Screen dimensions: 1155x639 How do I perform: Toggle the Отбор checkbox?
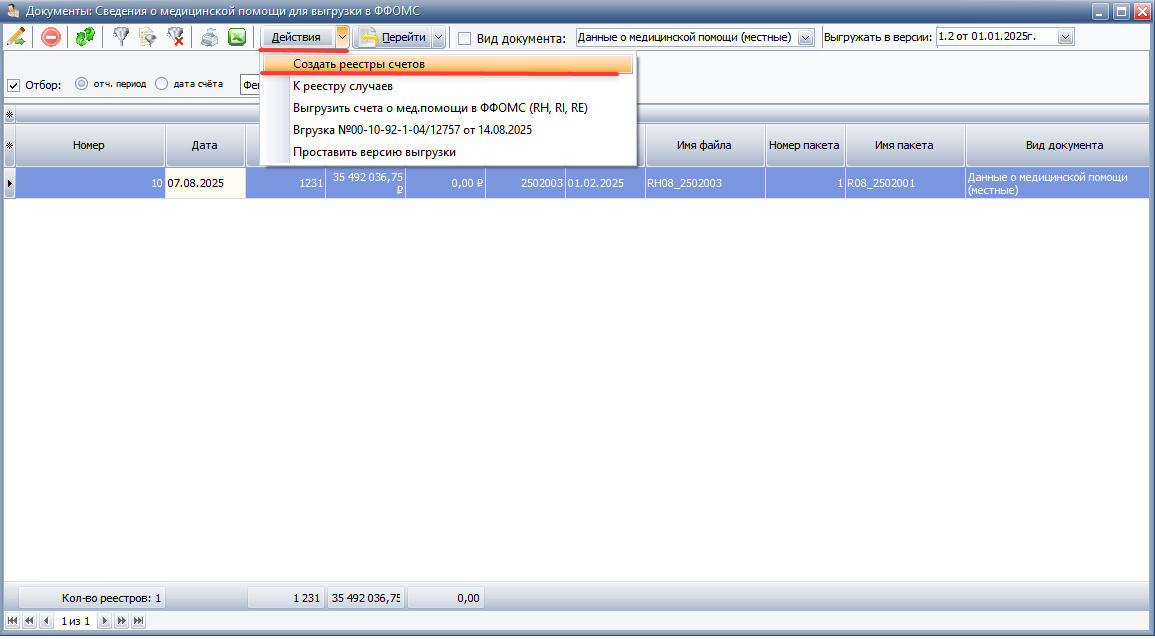[14, 85]
